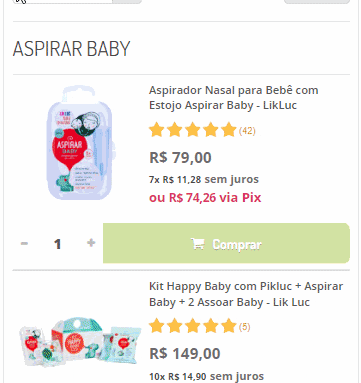Click the 7x R$ 11,28 sem juros text

pos(204,180)
